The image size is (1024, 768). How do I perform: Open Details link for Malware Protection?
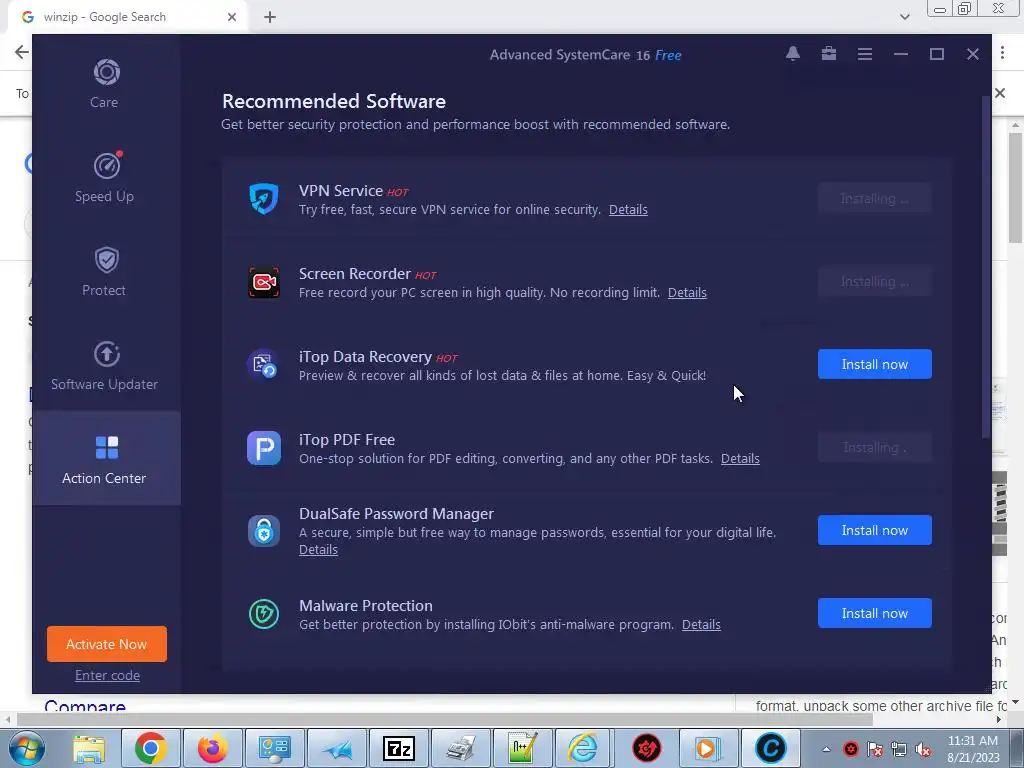701,625
